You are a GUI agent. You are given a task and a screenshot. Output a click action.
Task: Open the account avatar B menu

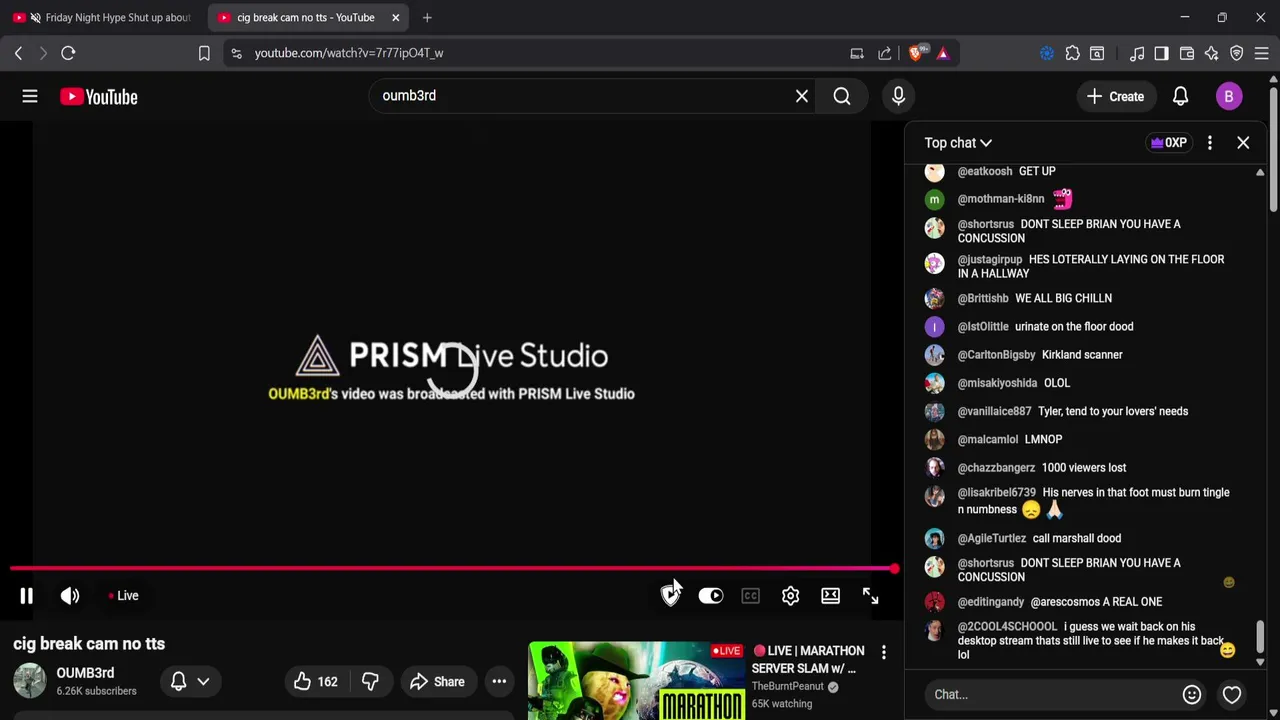click(x=1229, y=96)
